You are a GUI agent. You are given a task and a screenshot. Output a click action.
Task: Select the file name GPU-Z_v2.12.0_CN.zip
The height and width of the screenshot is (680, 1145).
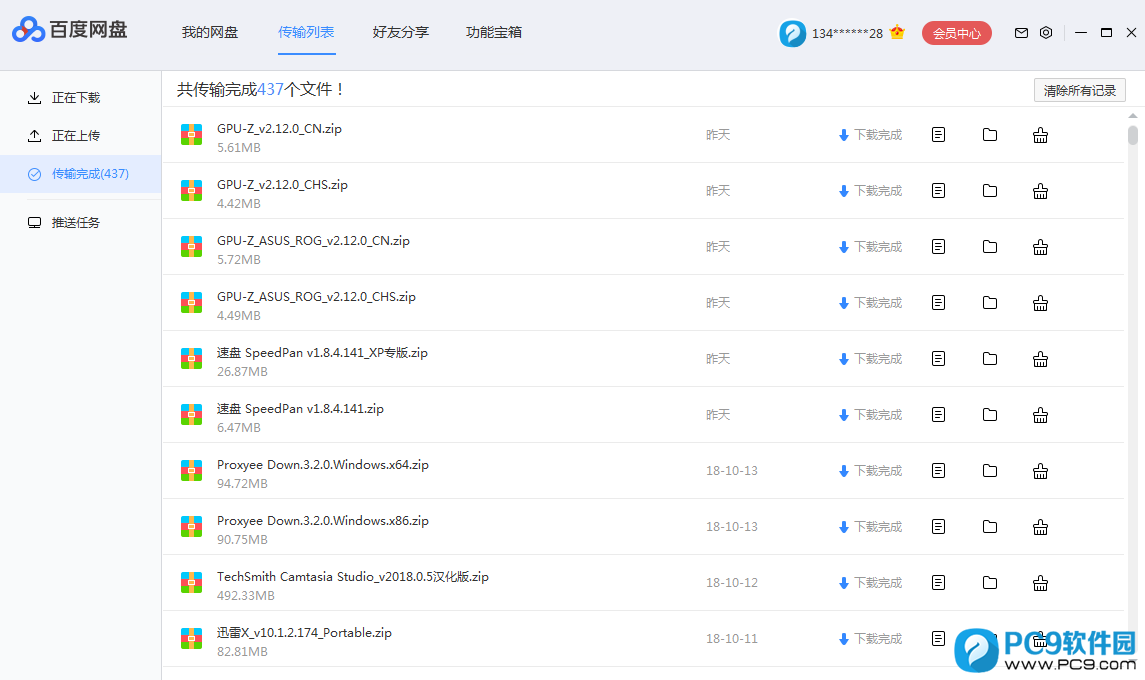pyautogui.click(x=279, y=129)
